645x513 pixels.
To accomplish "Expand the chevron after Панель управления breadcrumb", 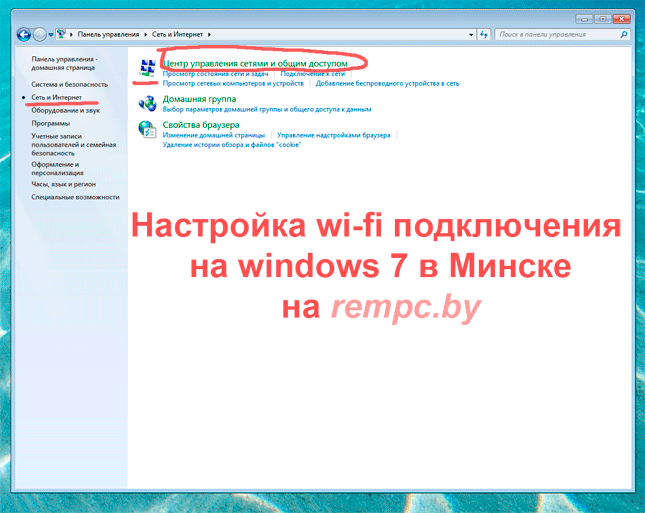I will [146, 35].
